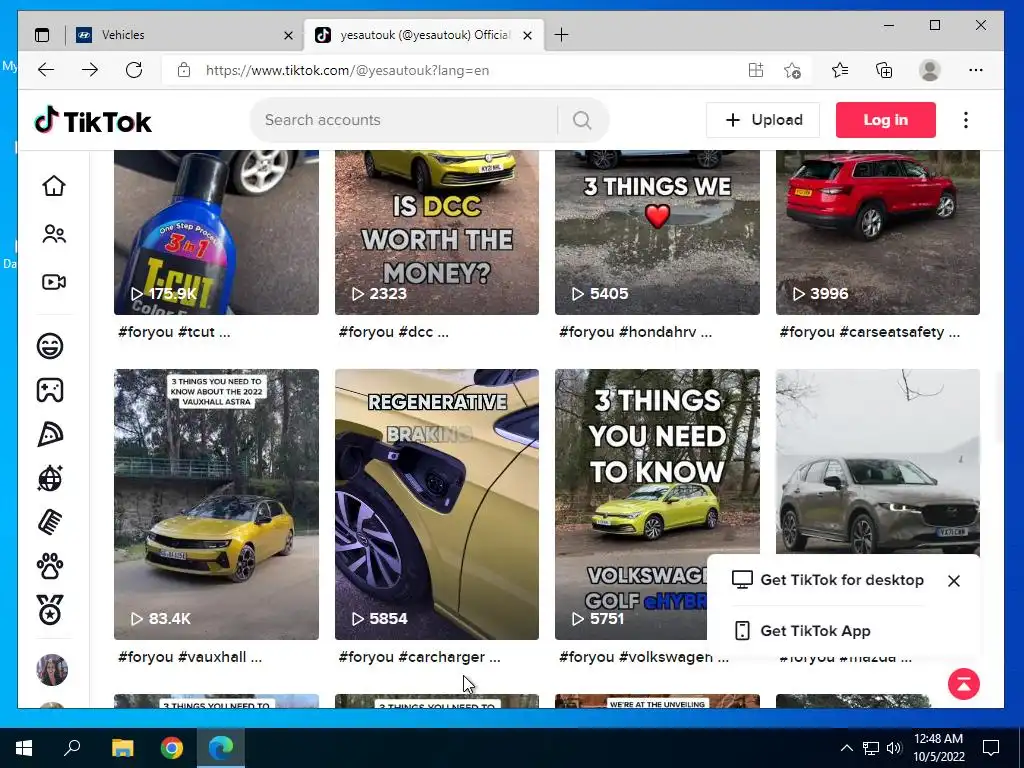Open Windows taskbar search
The image size is (1024, 768).
72,748
